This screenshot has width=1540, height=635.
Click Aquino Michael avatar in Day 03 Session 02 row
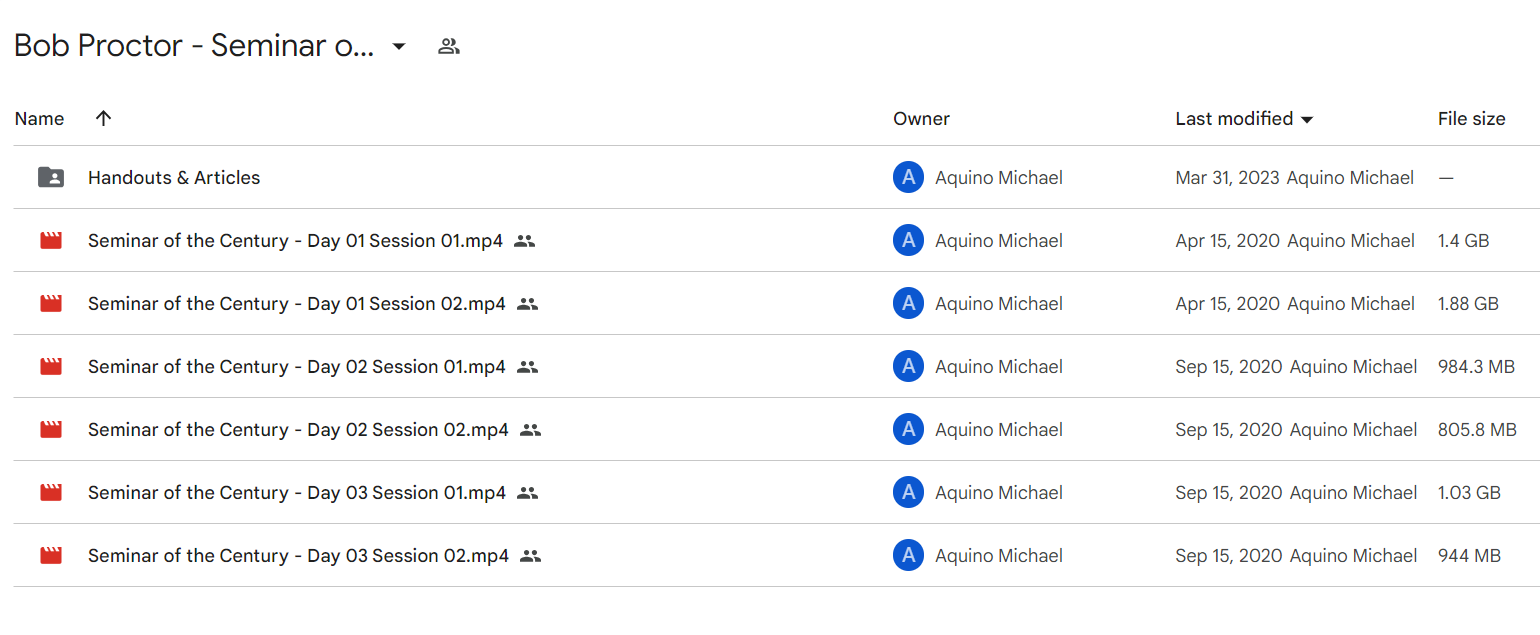tap(908, 556)
